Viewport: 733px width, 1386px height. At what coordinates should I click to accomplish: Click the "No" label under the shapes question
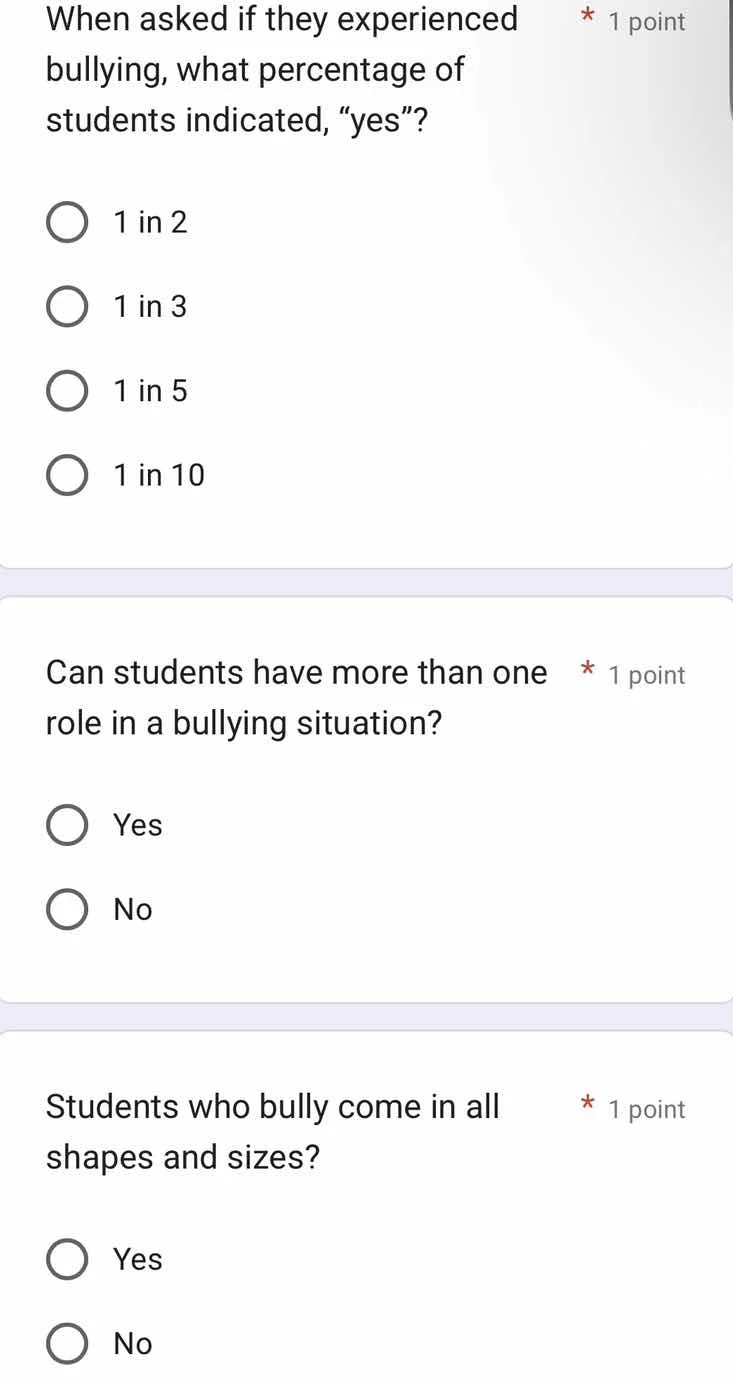click(132, 1343)
